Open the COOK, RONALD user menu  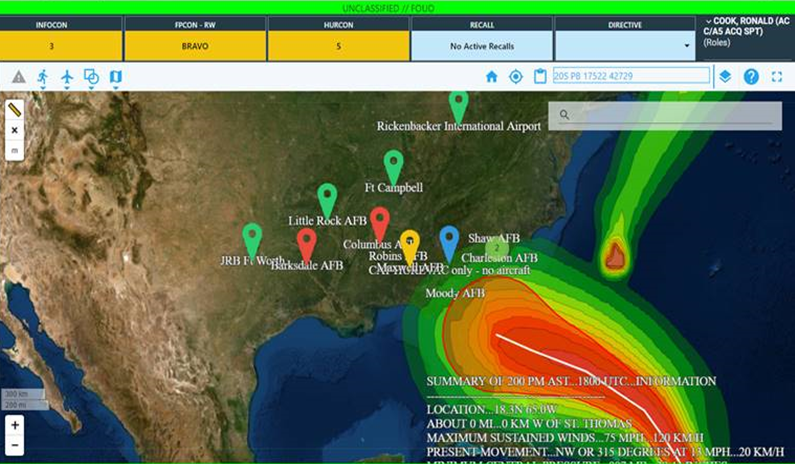pos(746,31)
